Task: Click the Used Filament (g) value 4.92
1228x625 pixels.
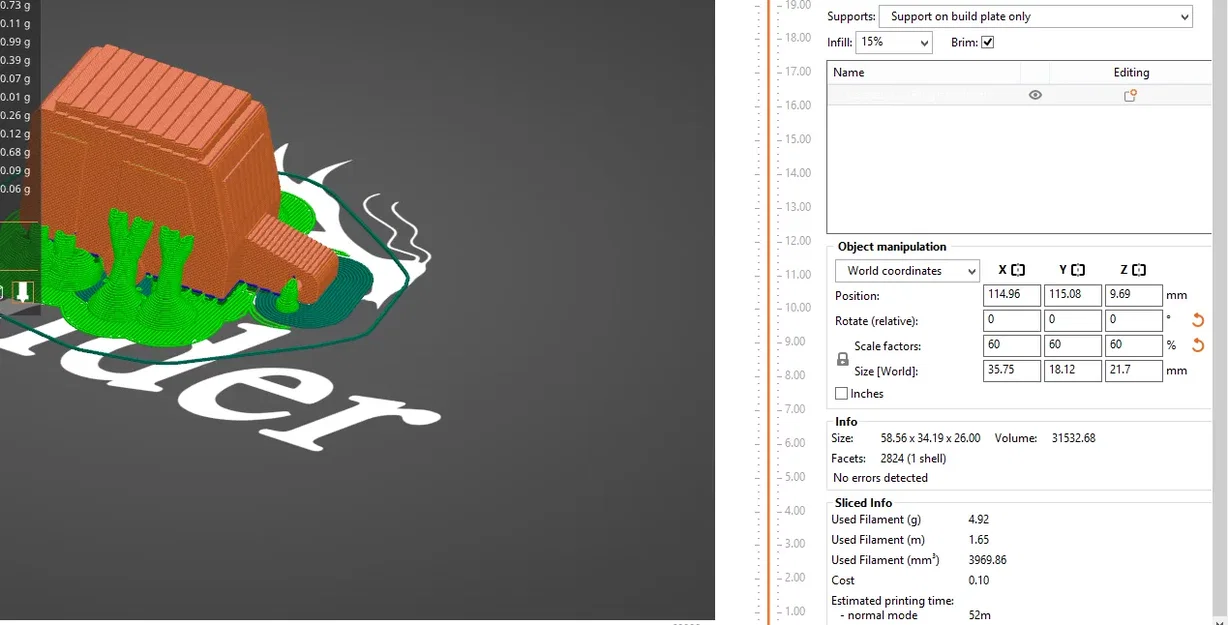Action: coord(979,520)
